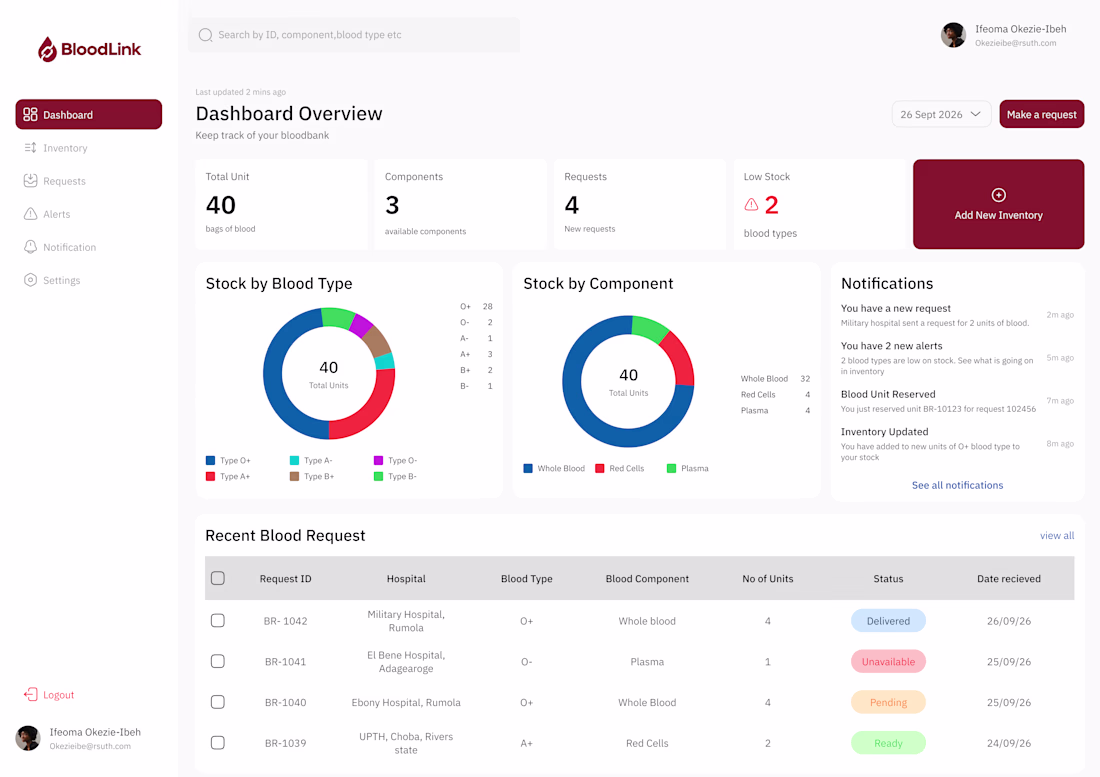Image resolution: width=1100 pixels, height=777 pixels.
Task: Click the Alerts warning triangle icon
Action: [30, 214]
